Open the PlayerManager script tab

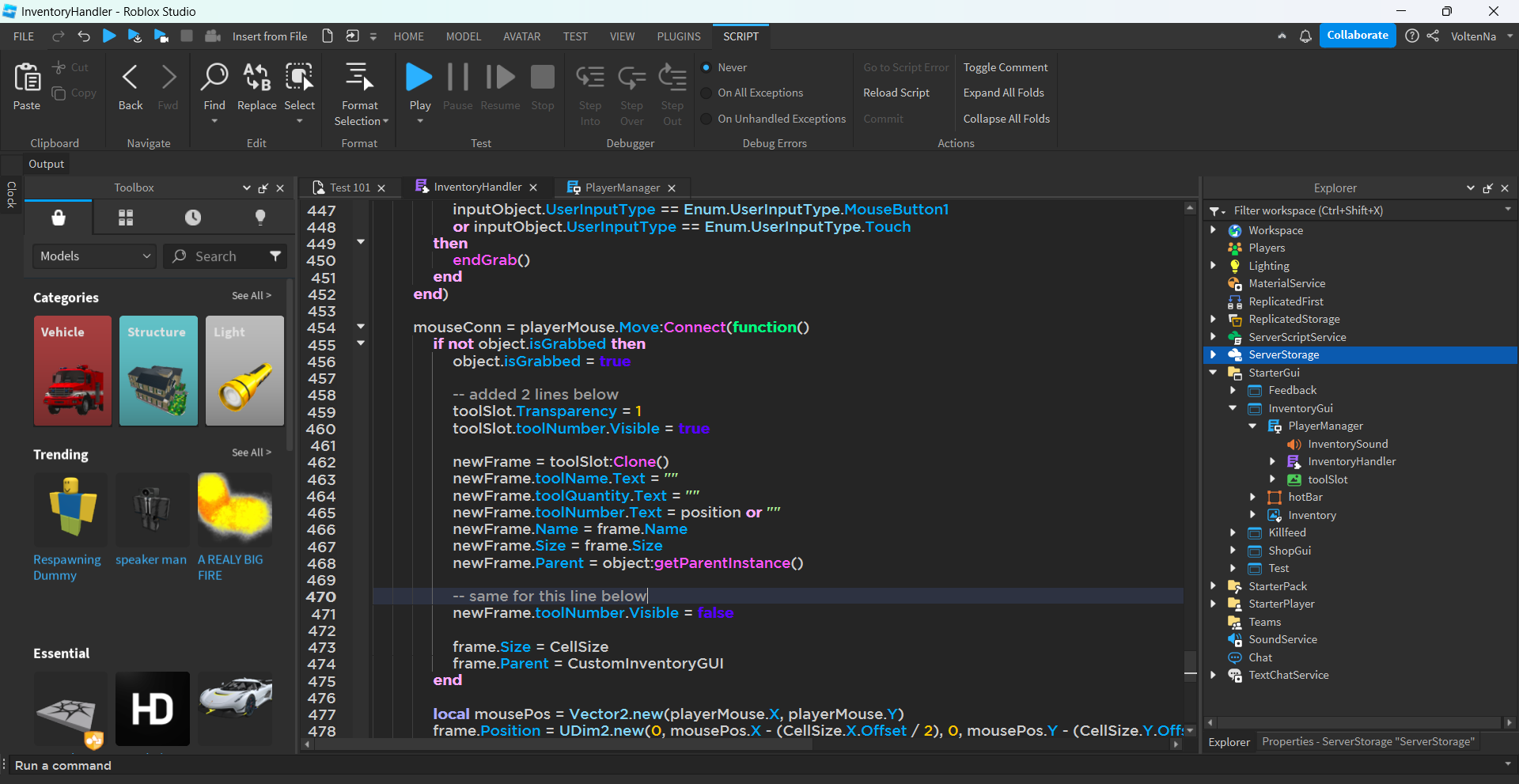tap(622, 187)
